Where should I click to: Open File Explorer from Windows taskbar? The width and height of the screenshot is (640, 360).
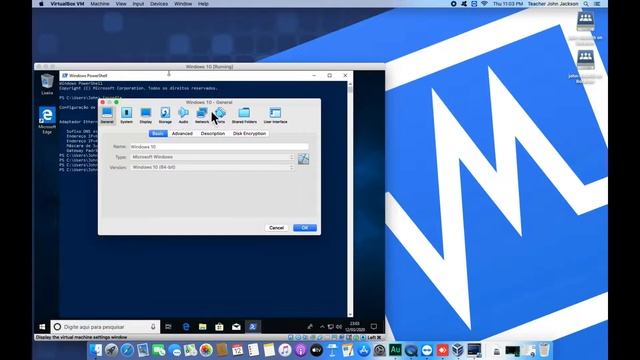pyautogui.click(x=202, y=327)
